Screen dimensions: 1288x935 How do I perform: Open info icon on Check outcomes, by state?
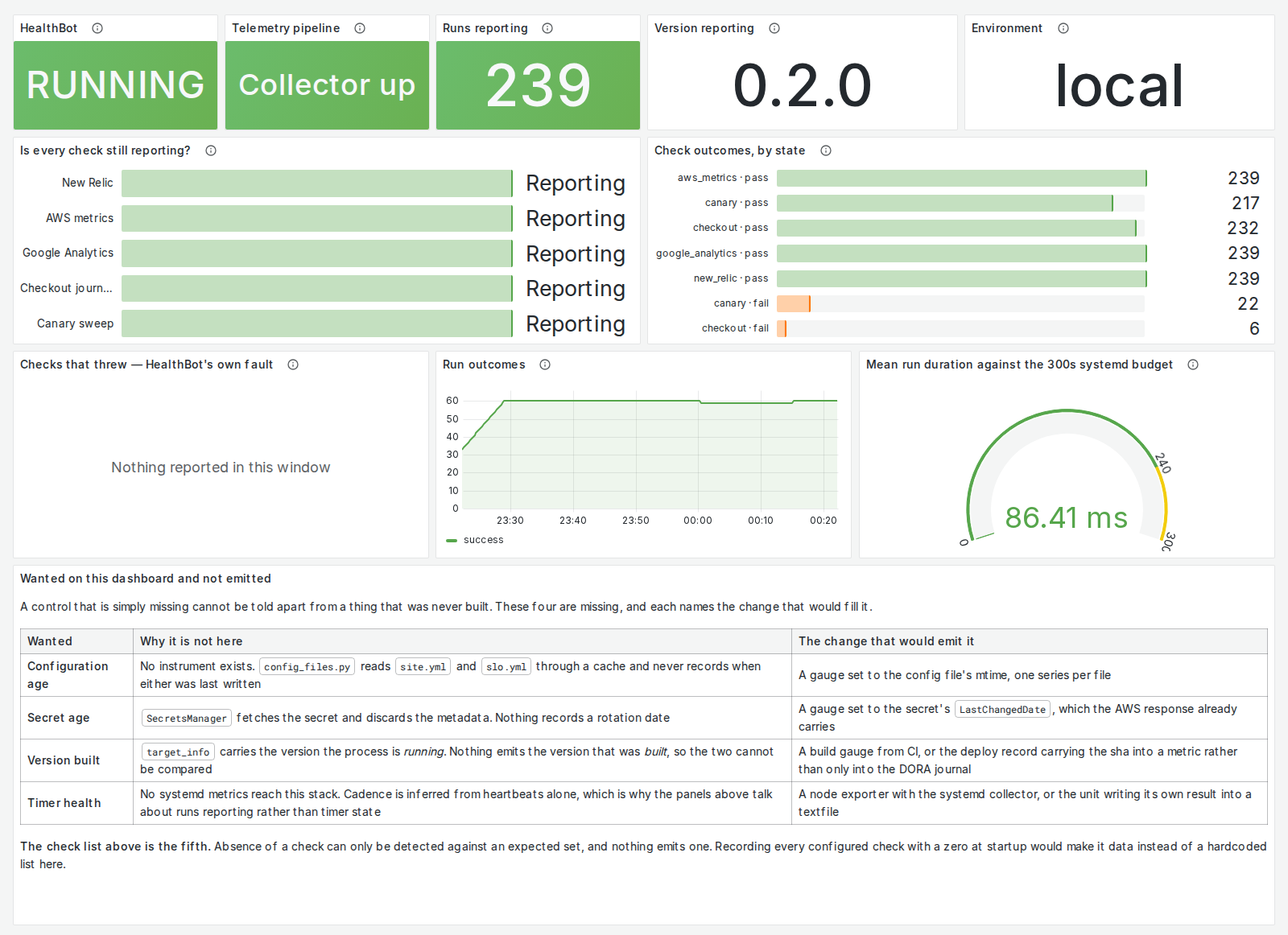826,150
